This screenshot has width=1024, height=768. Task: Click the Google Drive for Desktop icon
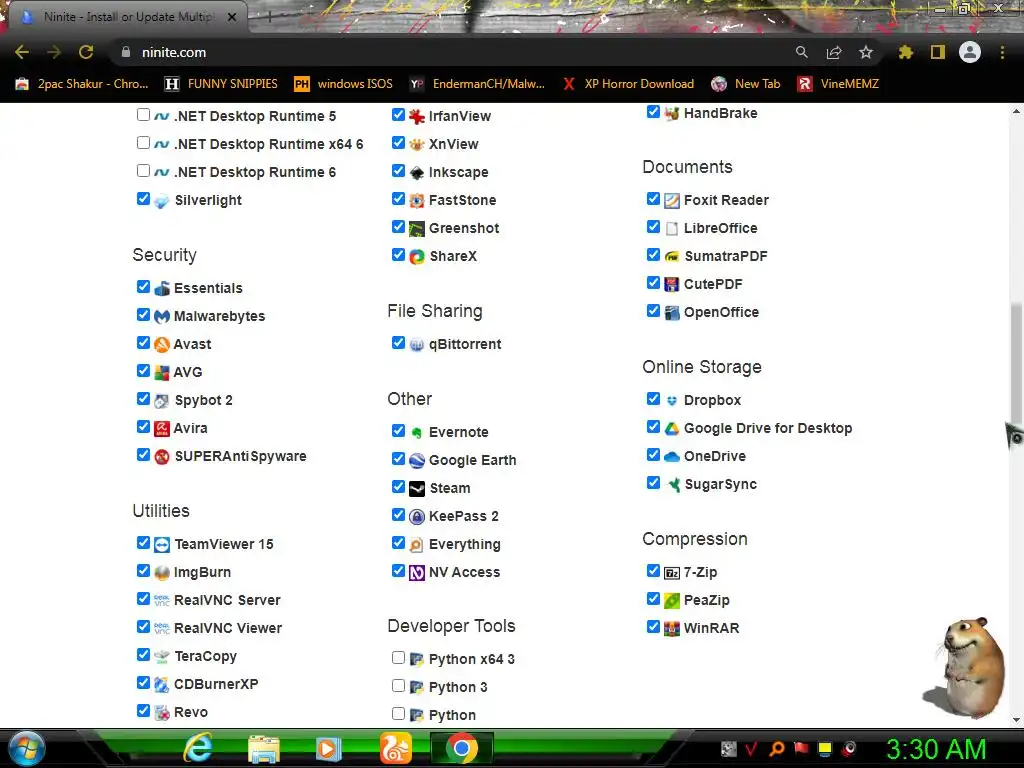click(672, 429)
